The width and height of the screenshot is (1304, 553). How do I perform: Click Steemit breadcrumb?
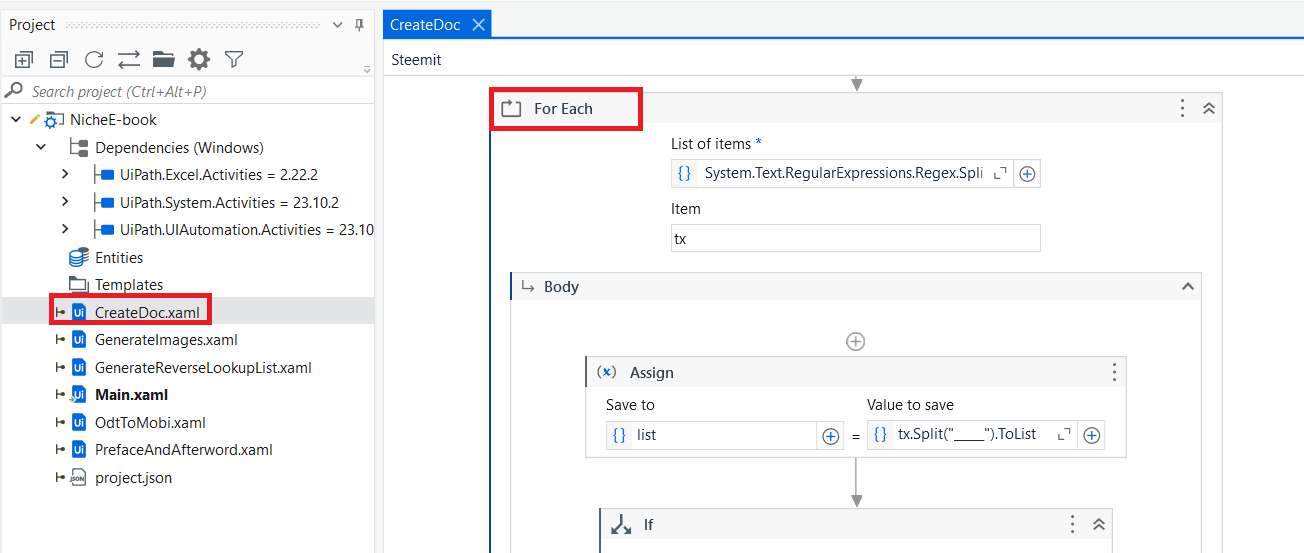click(x=416, y=59)
